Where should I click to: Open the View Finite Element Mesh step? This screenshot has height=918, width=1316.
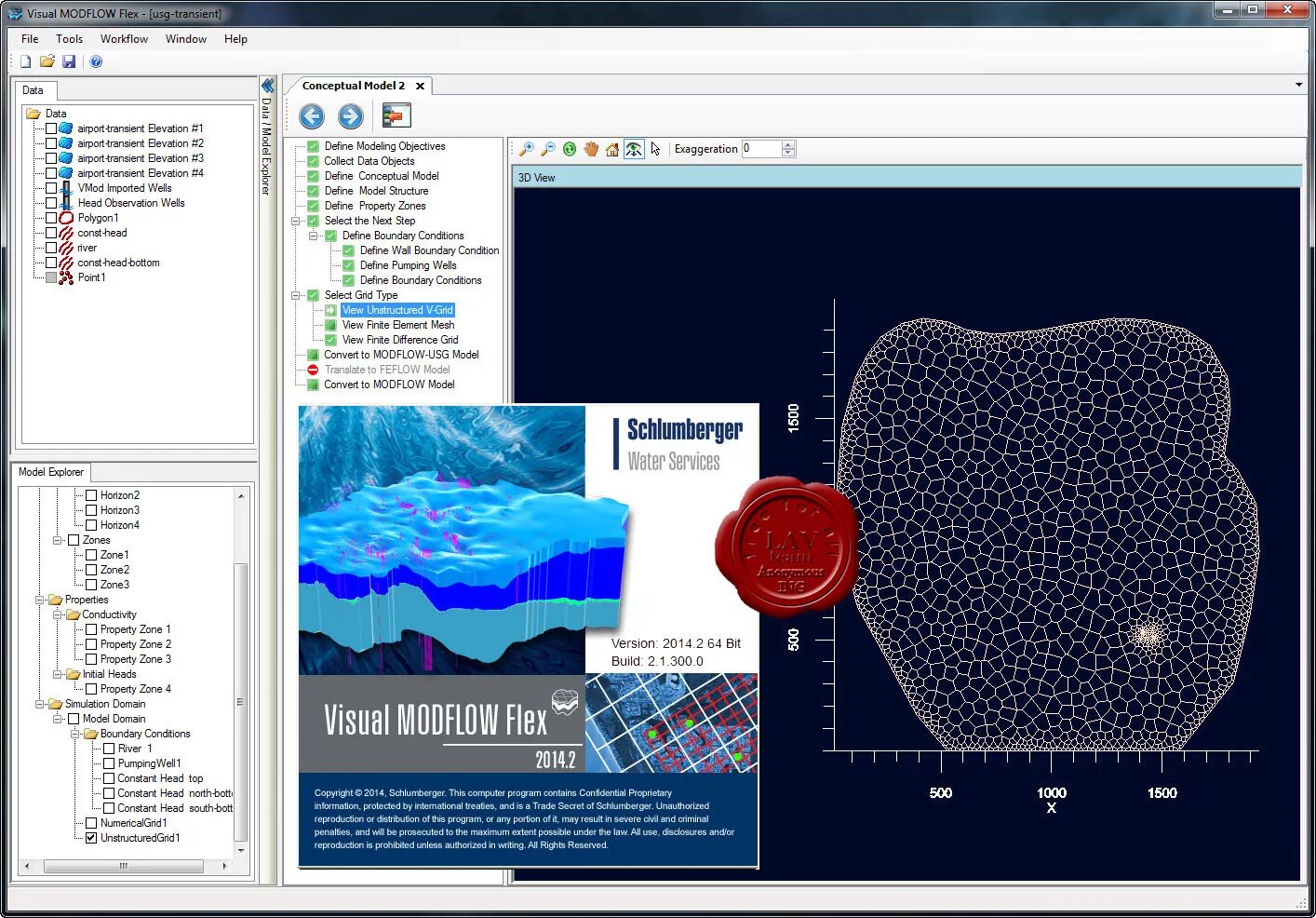point(398,325)
